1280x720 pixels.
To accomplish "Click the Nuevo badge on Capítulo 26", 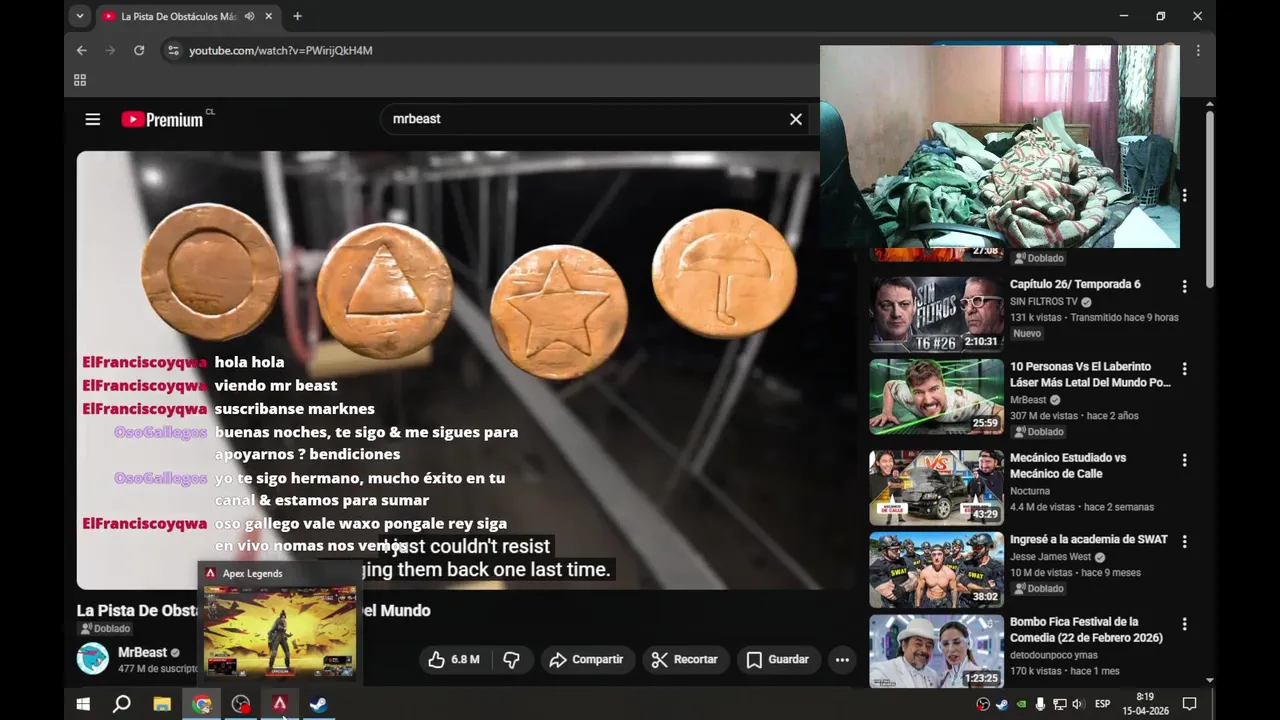I will 1027,333.
